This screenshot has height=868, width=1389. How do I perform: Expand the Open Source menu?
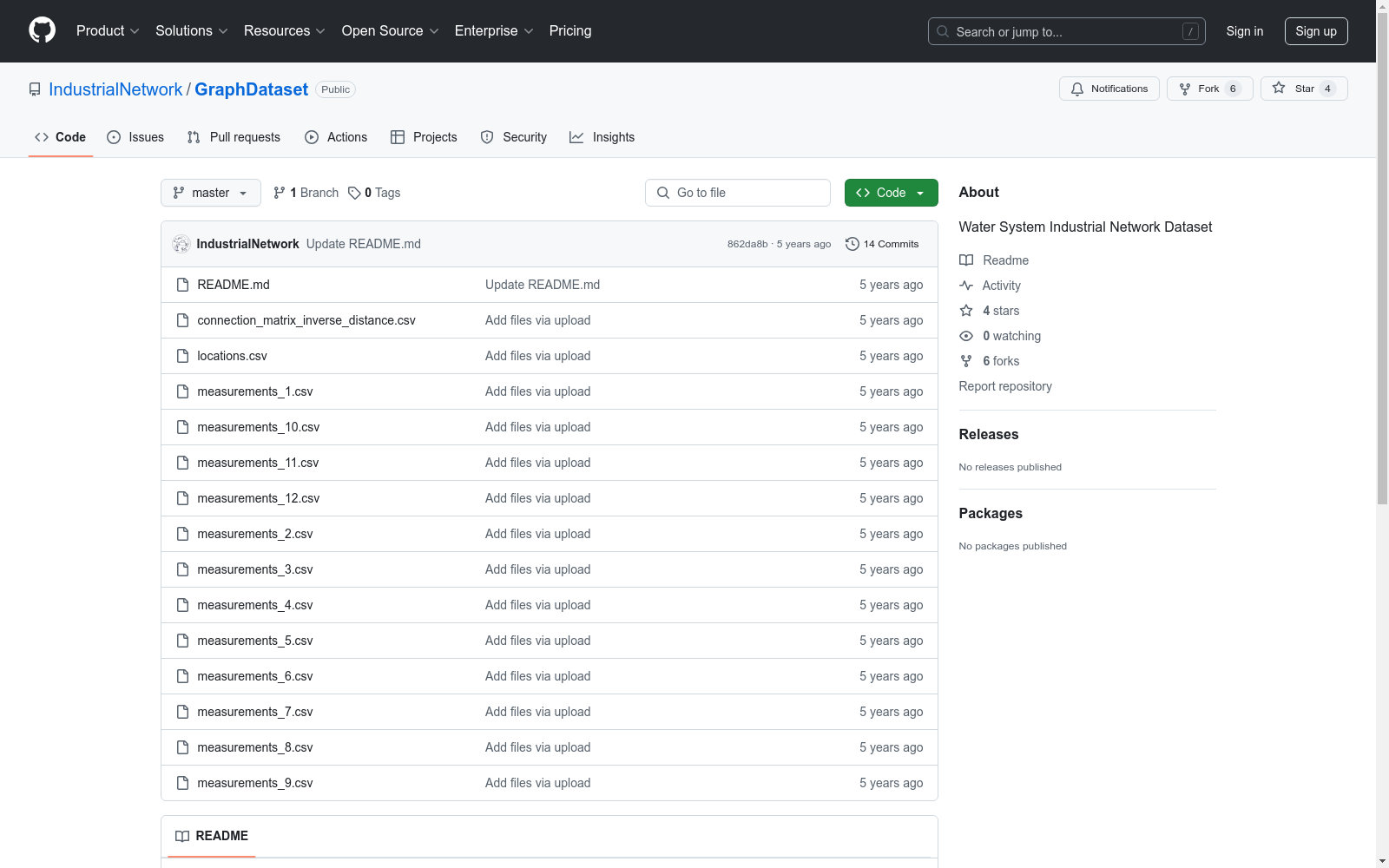point(391,31)
